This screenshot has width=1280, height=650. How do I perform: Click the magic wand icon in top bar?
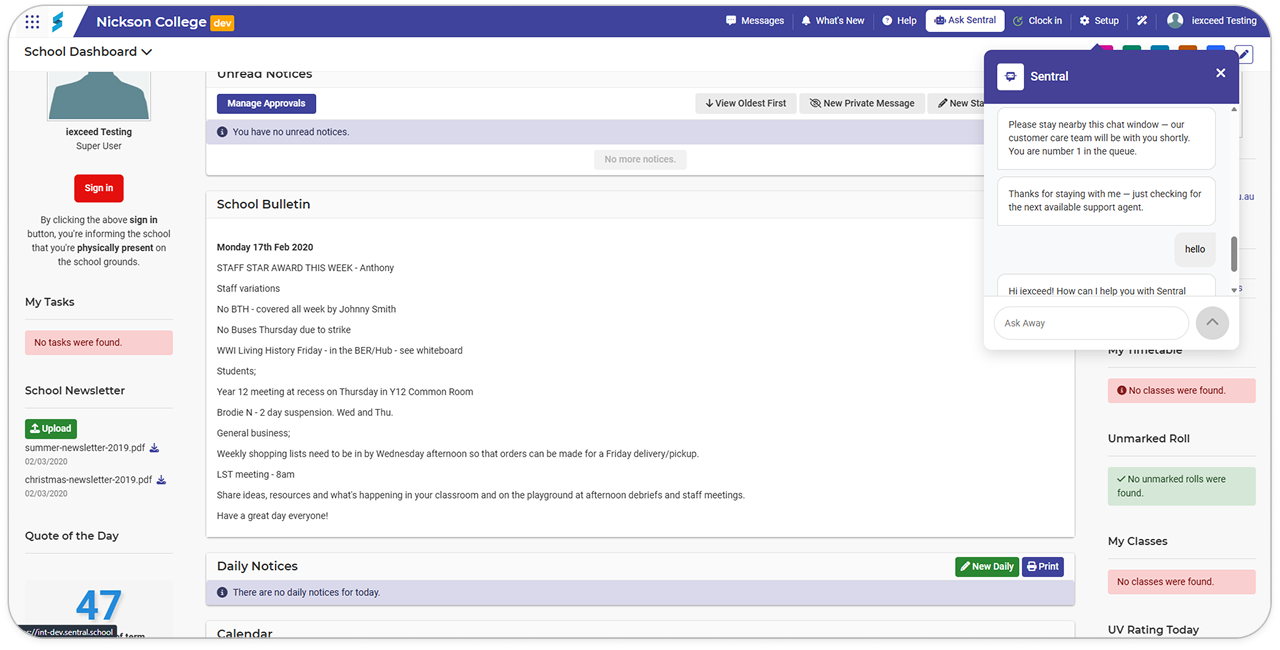coord(1142,21)
